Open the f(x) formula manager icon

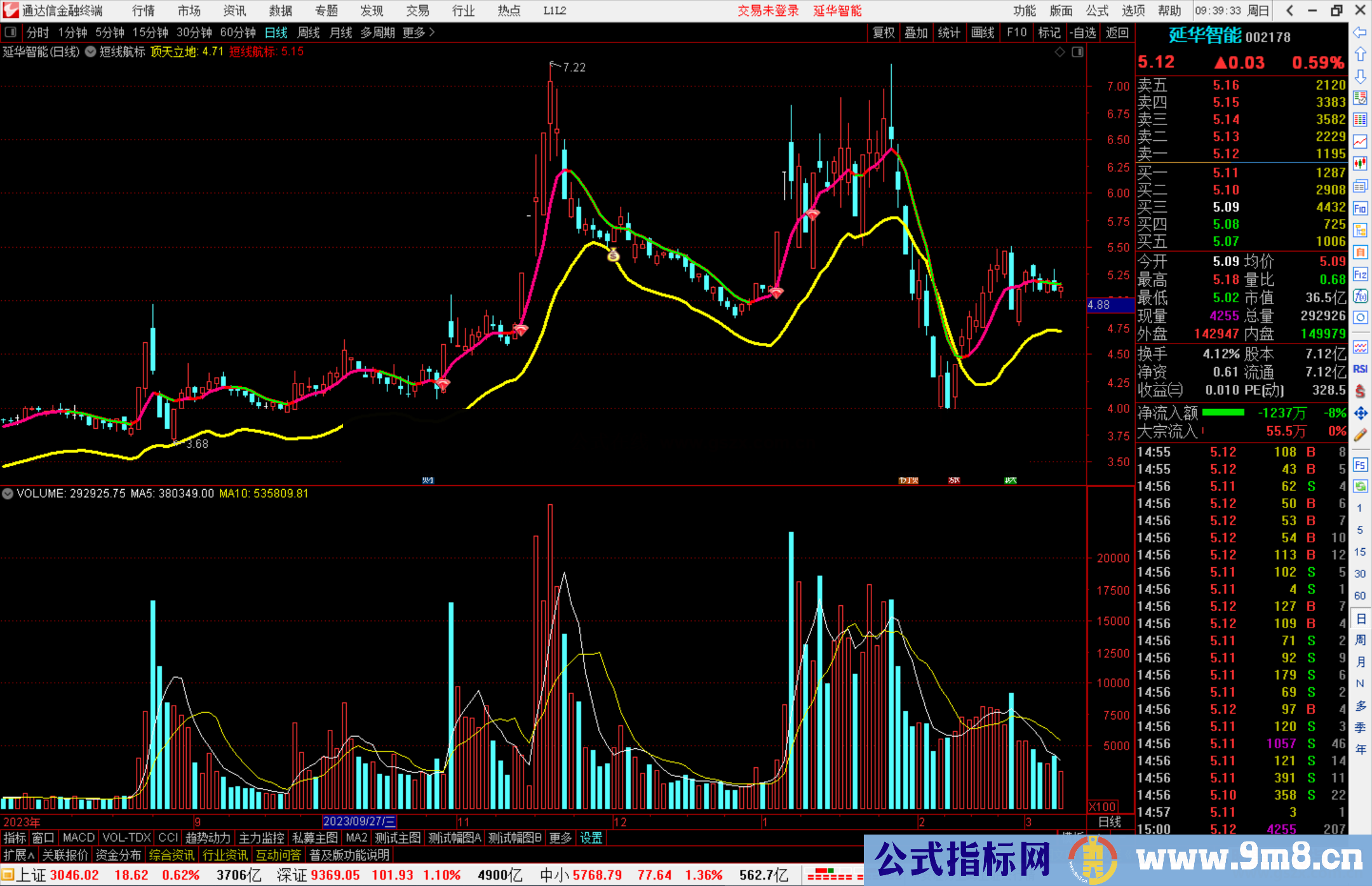coord(1360,296)
